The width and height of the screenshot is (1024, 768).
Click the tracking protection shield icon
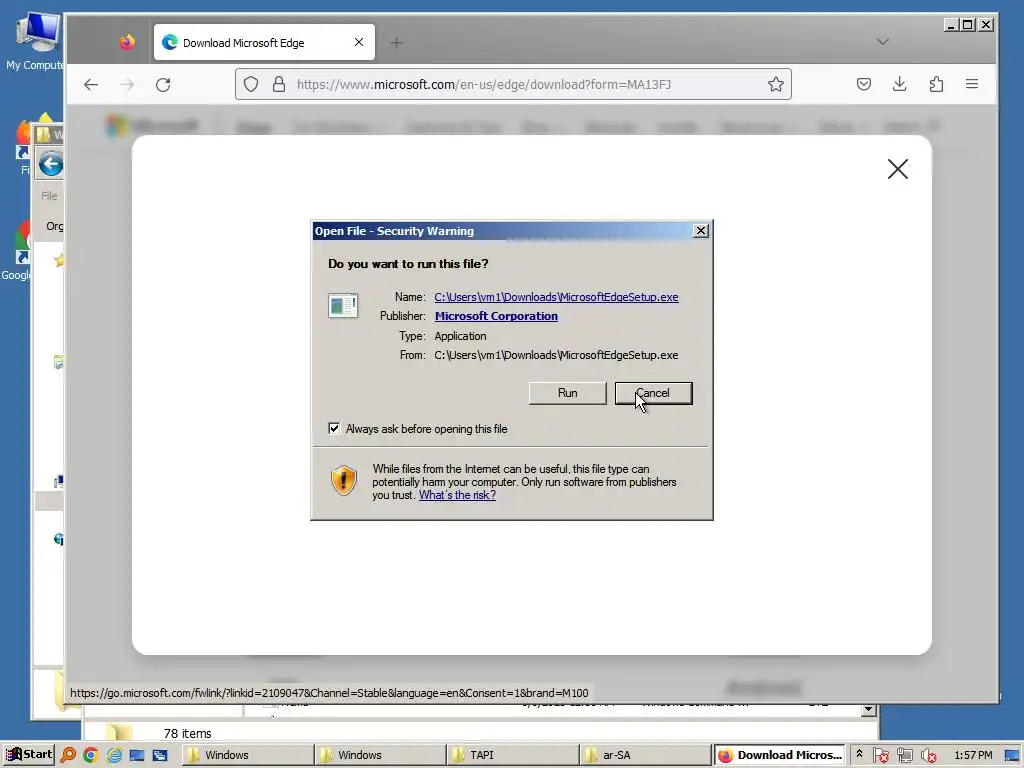tap(251, 84)
